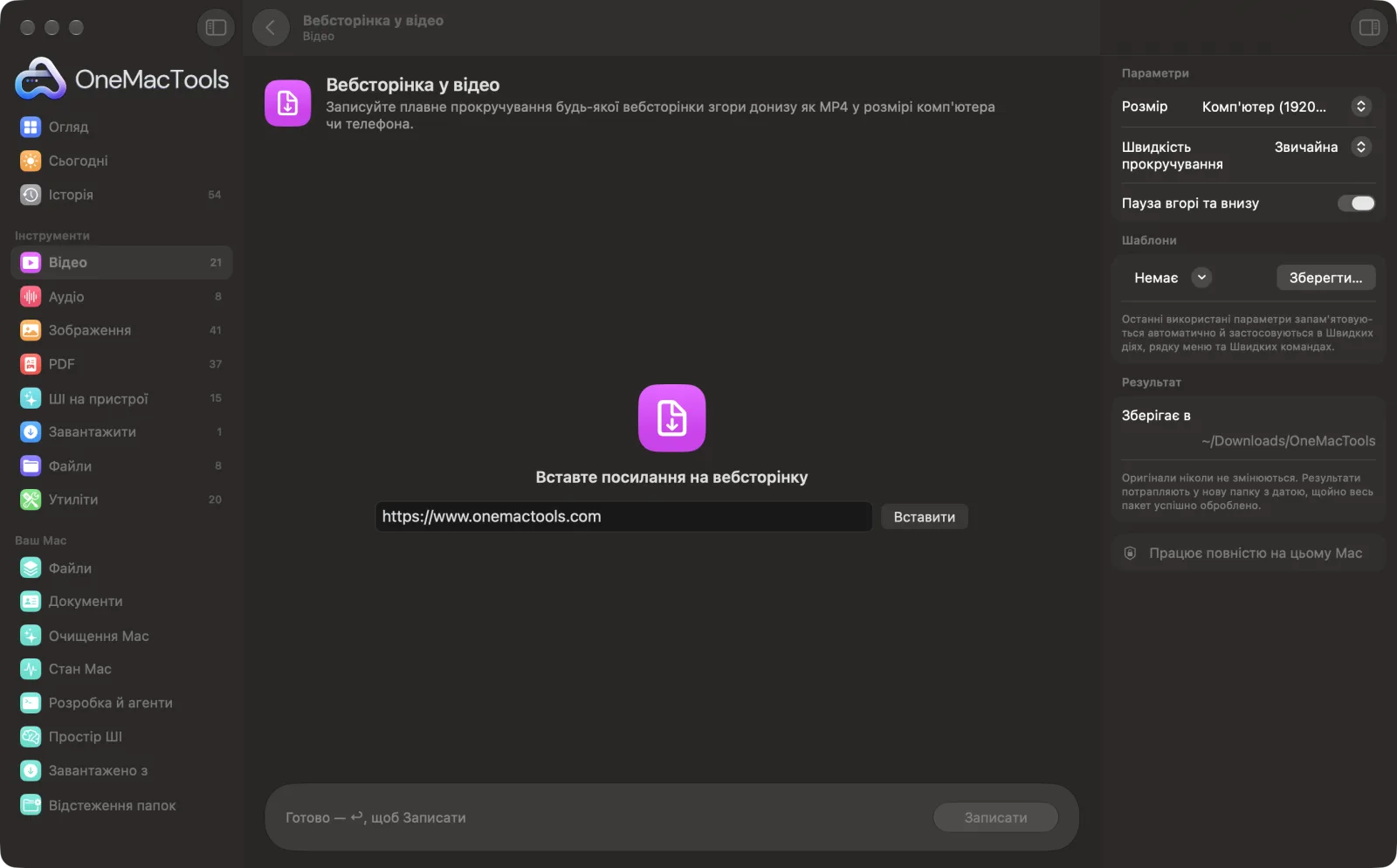
Task: Click the Працює повністю на цьому Mac row
Action: click(1249, 554)
